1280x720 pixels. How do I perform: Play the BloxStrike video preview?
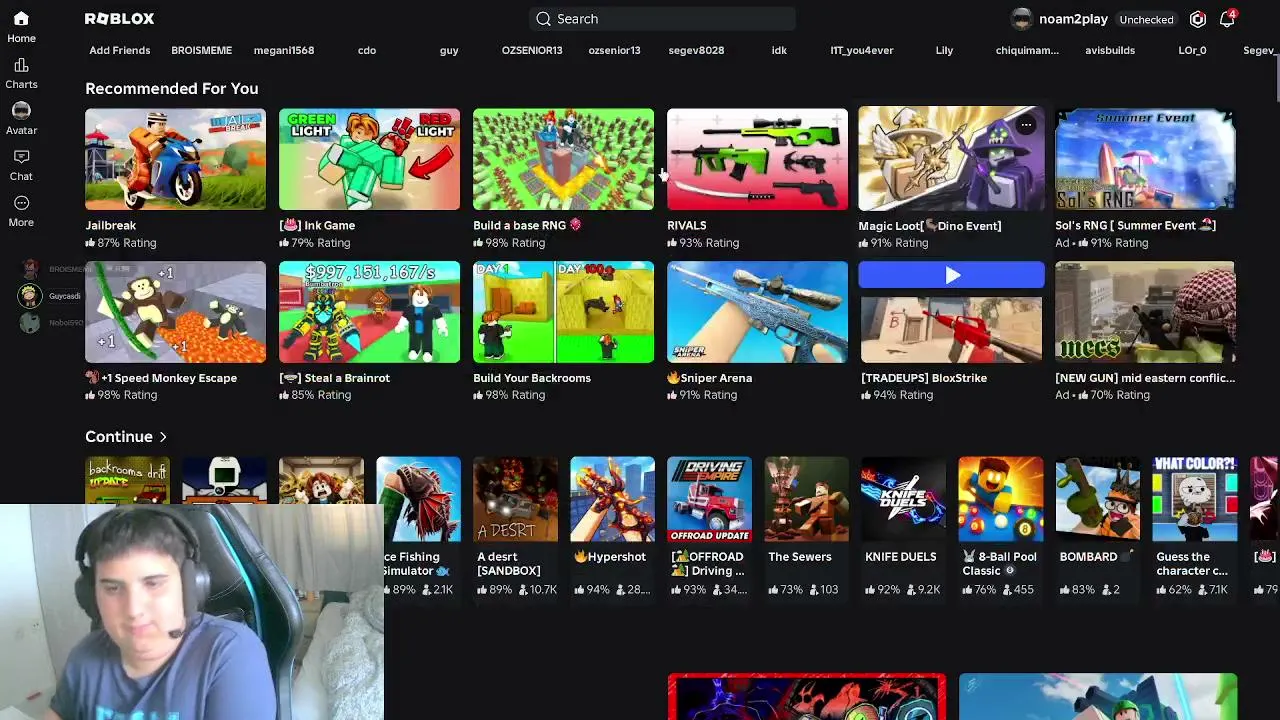[951, 275]
